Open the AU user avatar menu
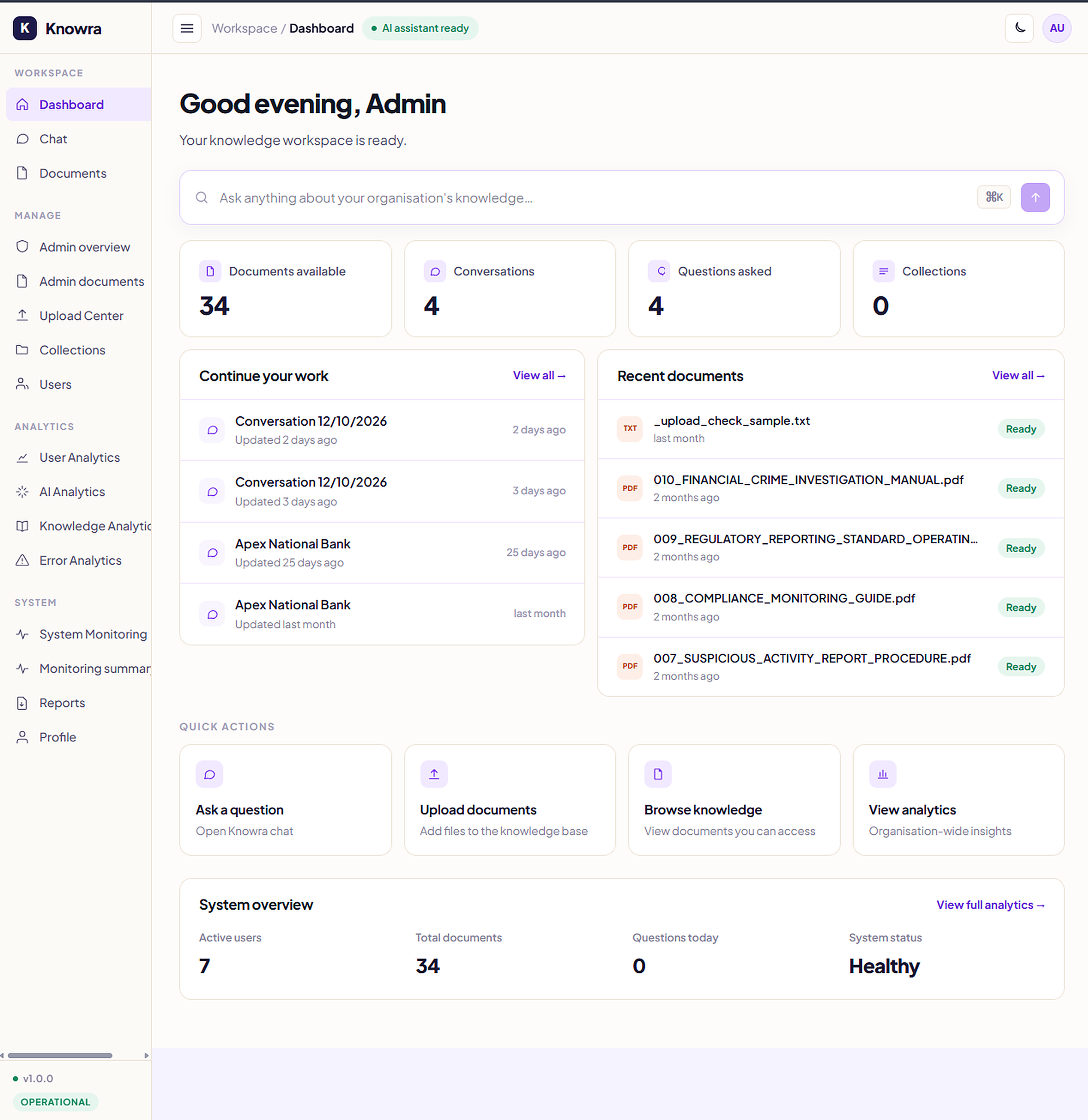This screenshot has height=1120, width=1088. point(1057,28)
